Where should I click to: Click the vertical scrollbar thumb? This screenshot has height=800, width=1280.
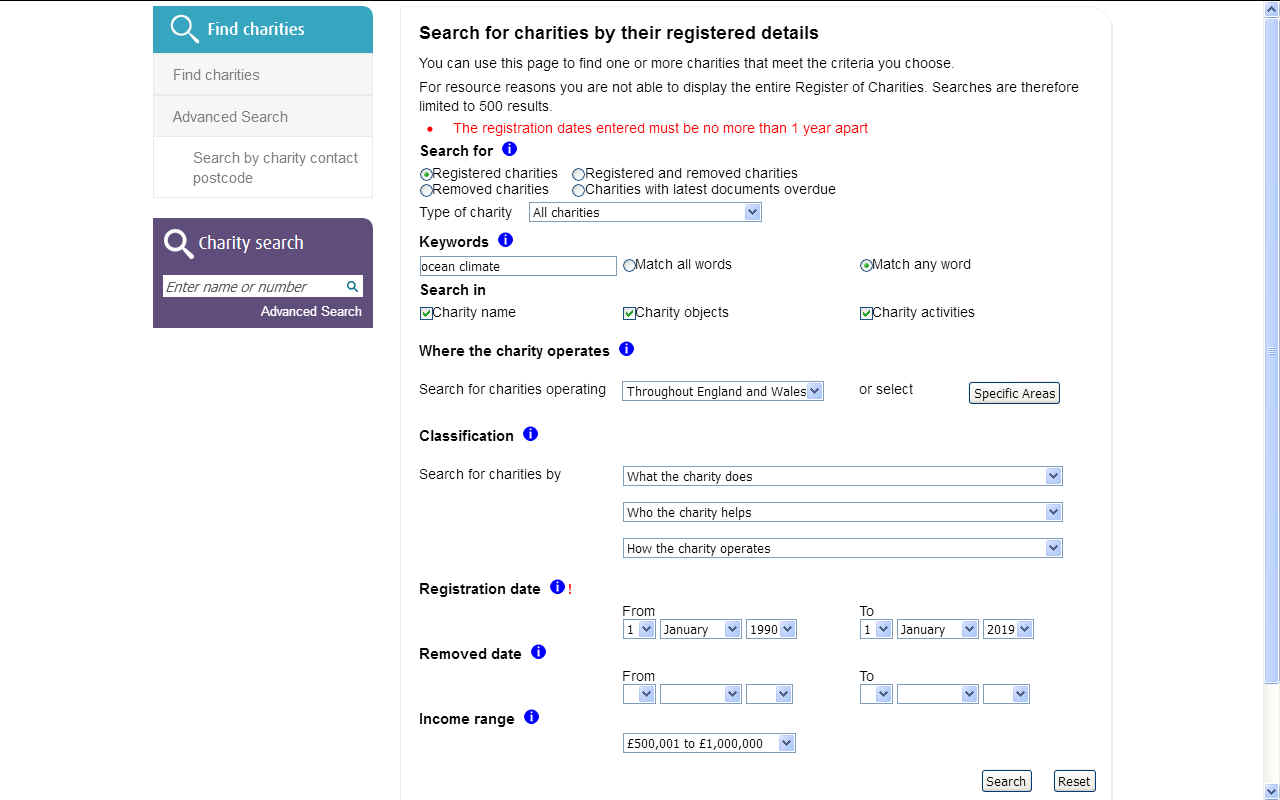[1272, 351]
